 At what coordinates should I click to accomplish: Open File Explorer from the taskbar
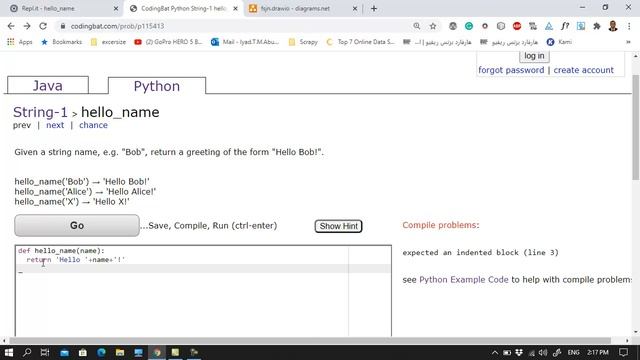pos(120,352)
